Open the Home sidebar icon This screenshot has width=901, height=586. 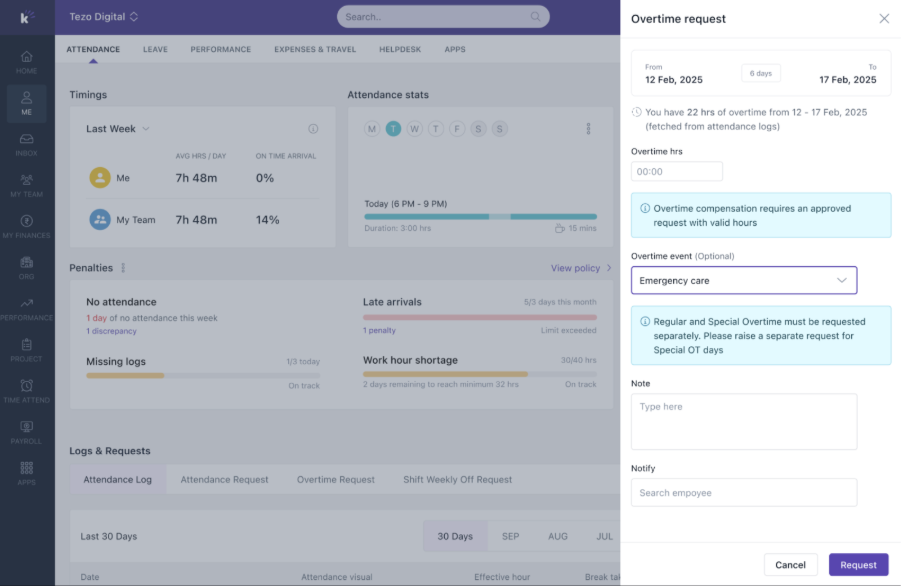[26, 56]
